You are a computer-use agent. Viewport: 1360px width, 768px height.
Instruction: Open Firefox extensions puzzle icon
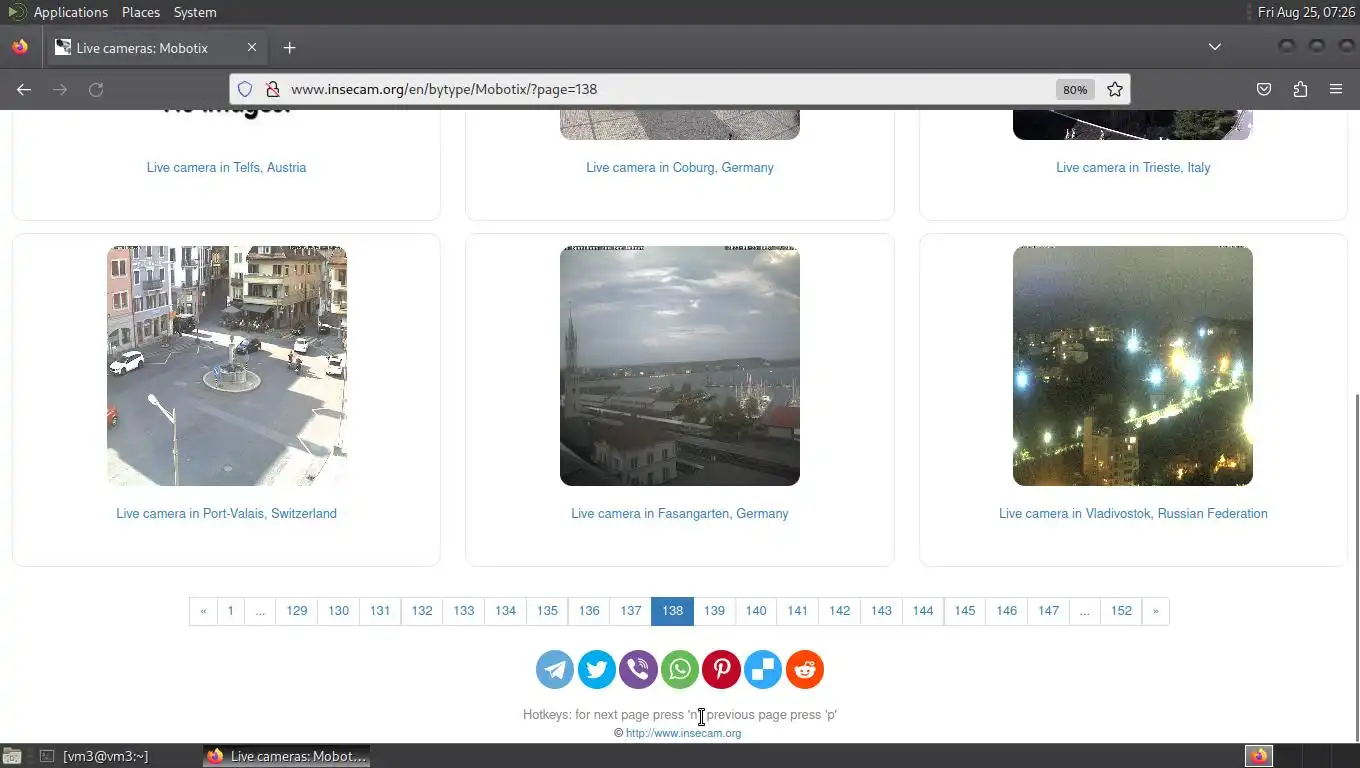(1300, 89)
